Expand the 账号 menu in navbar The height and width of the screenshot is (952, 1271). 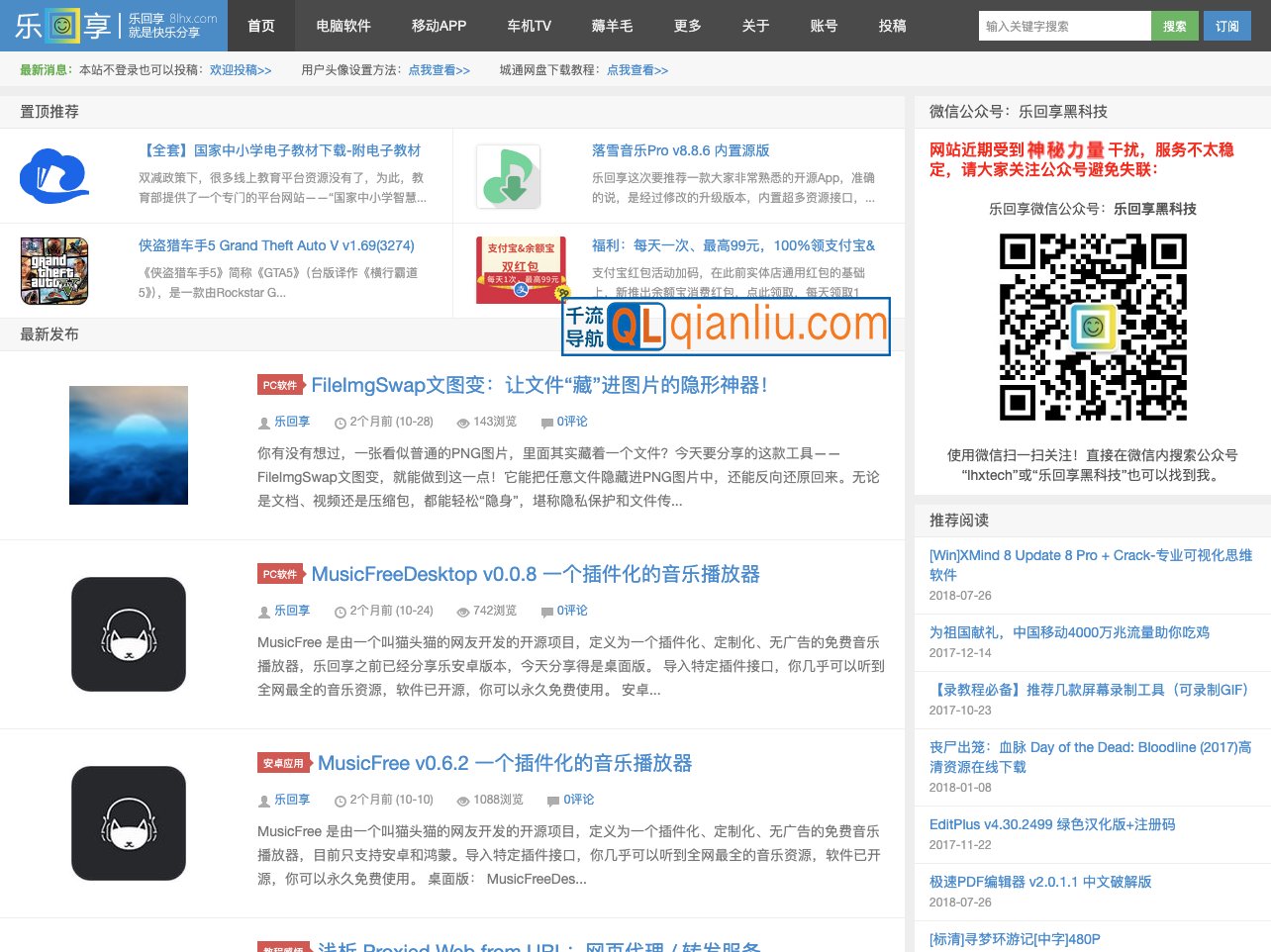pyautogui.click(x=824, y=26)
